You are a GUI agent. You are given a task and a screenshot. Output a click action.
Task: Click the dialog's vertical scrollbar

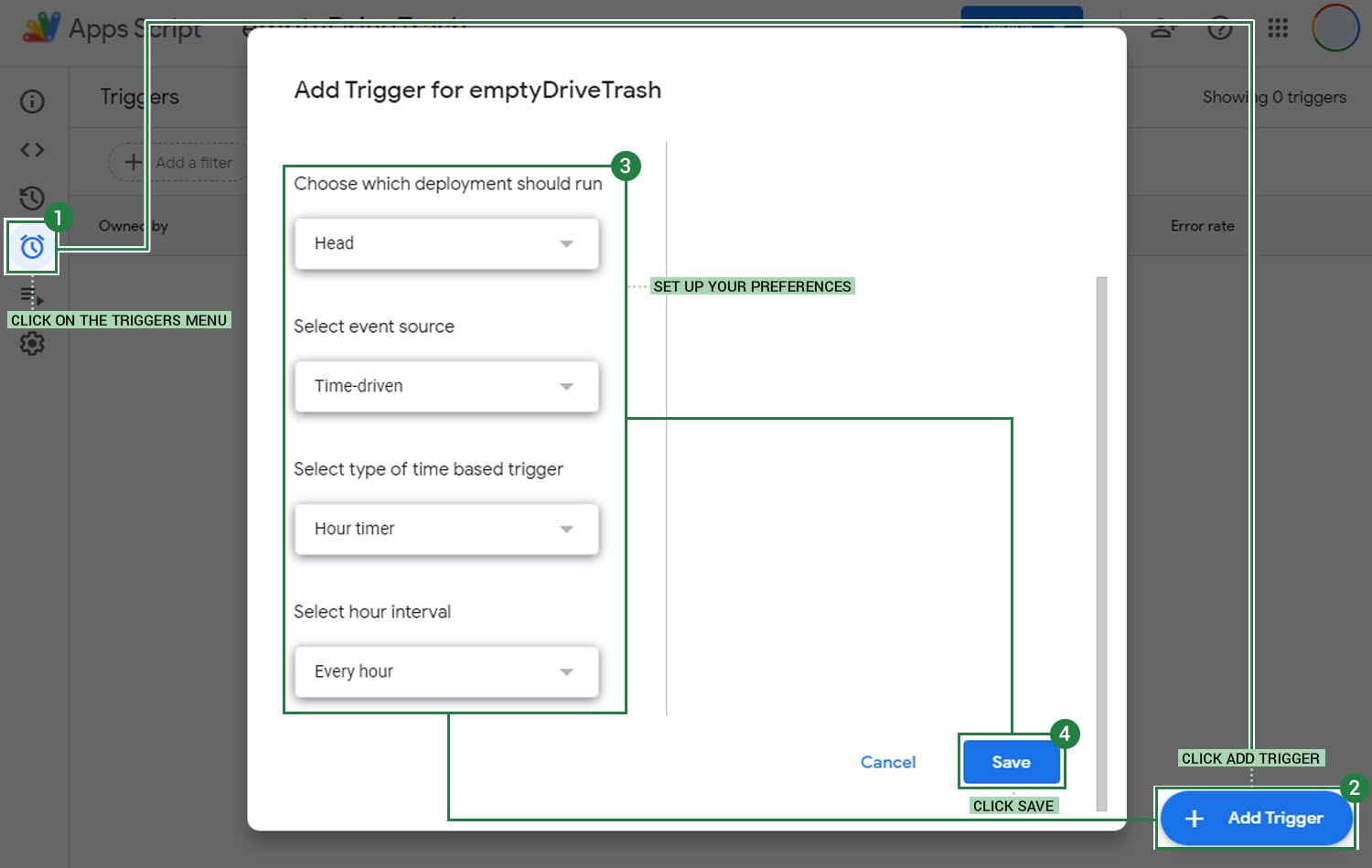1100,457
